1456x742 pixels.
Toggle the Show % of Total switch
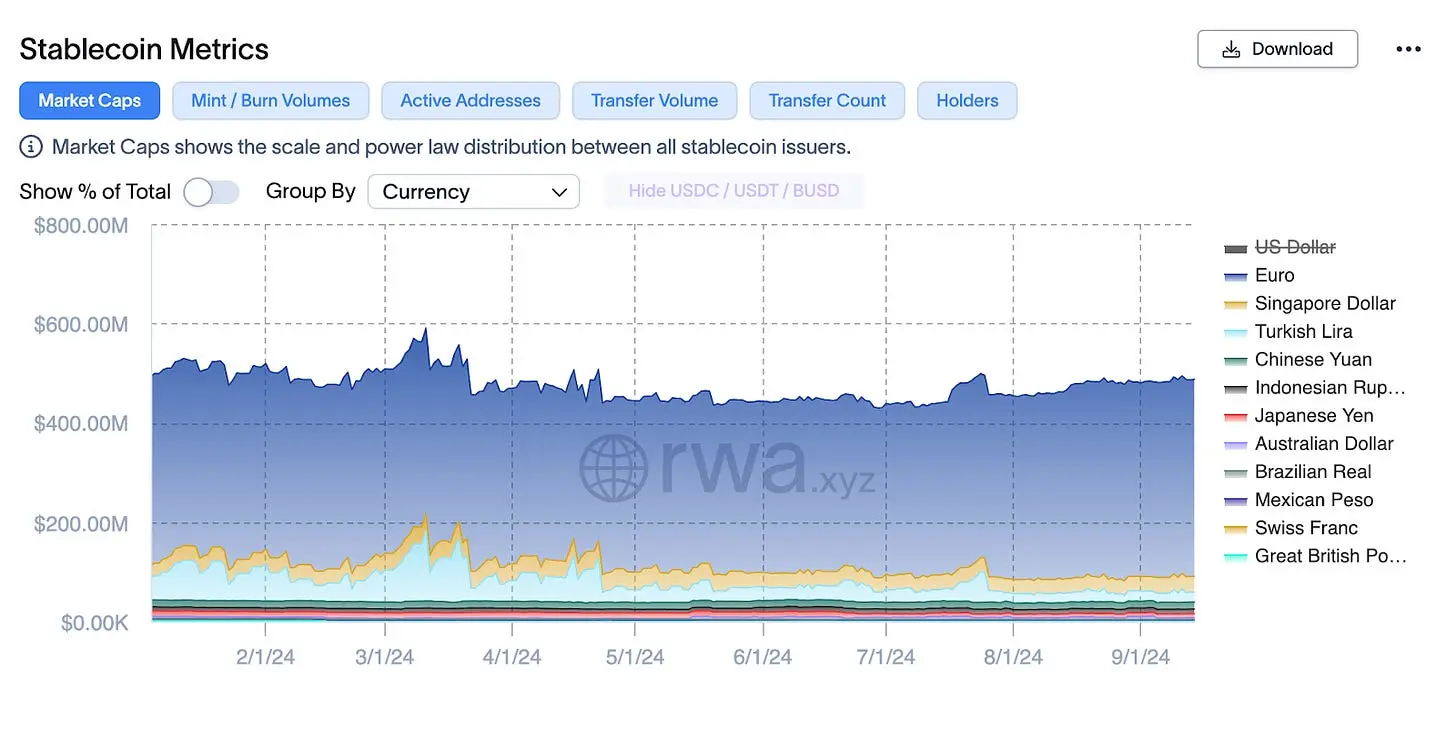coord(212,192)
